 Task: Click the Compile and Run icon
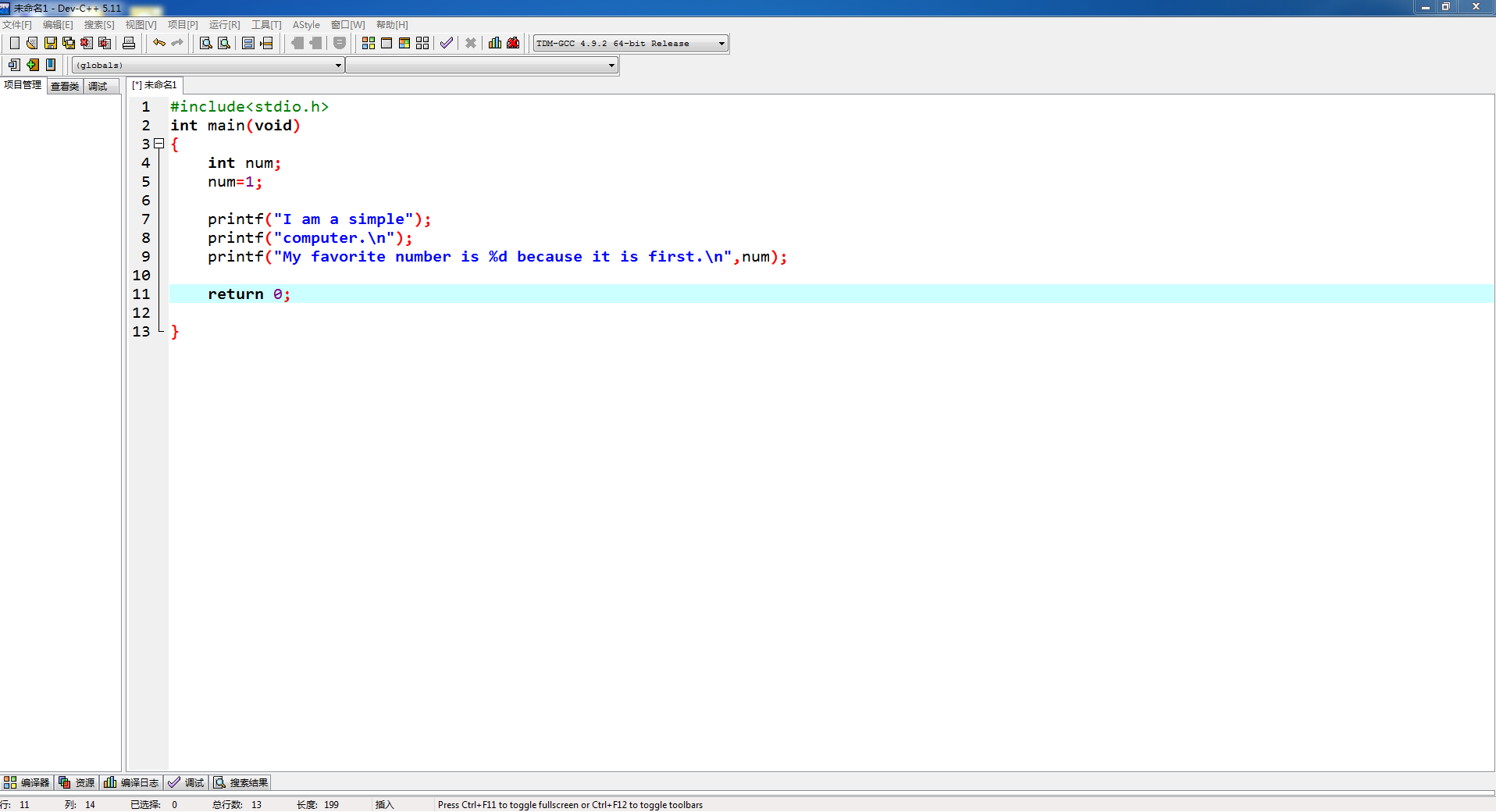(404, 43)
